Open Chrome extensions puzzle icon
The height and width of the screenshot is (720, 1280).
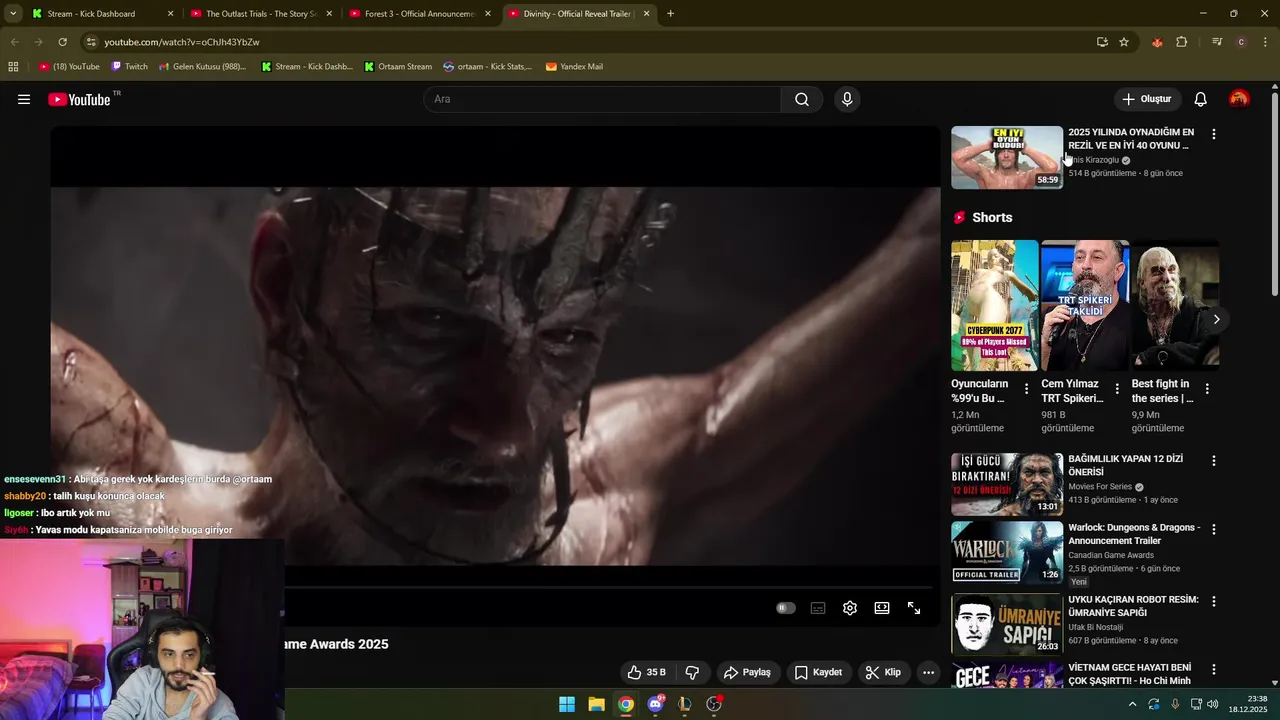click(1182, 42)
